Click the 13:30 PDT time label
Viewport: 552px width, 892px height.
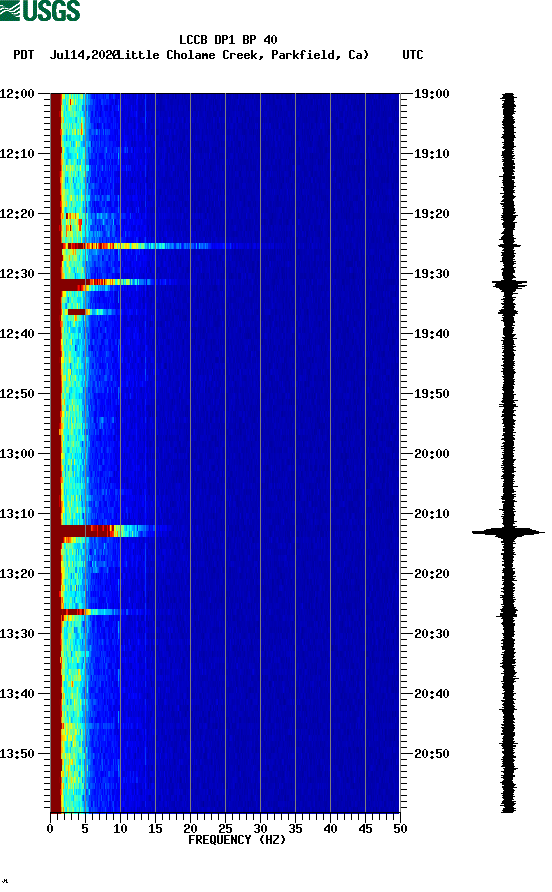pyautogui.click(x=17, y=634)
